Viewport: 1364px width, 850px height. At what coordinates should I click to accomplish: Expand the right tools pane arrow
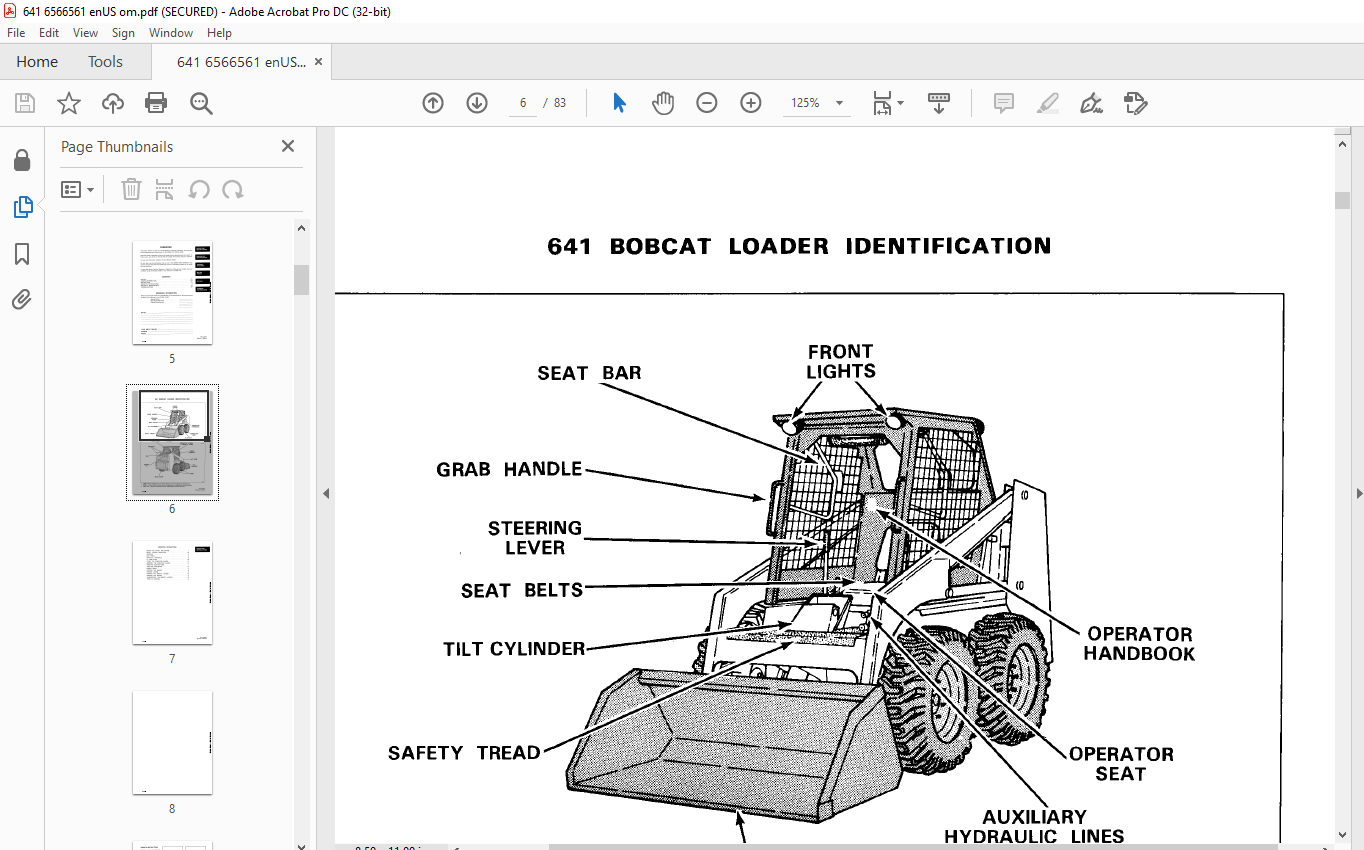[1358, 493]
